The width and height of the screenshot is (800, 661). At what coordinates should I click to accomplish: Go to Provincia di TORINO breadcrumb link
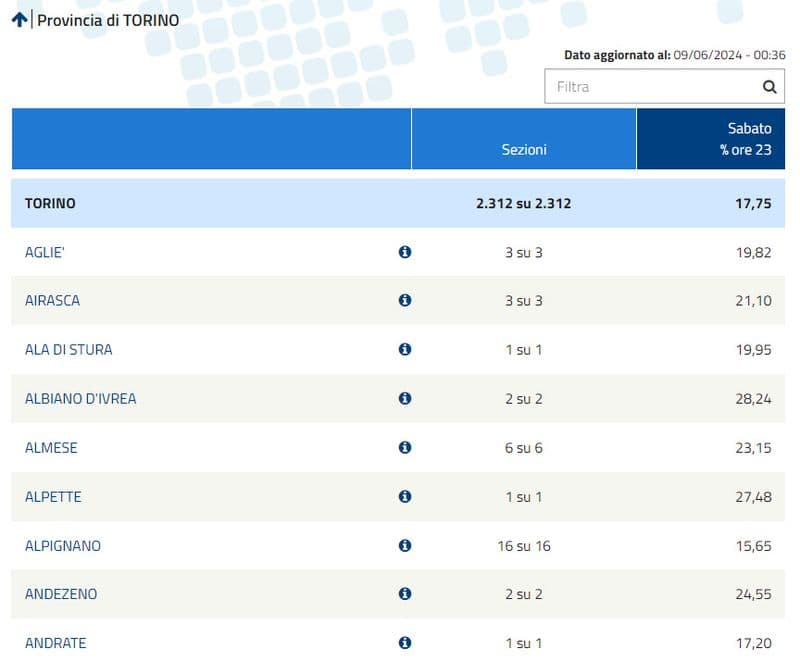(108, 20)
